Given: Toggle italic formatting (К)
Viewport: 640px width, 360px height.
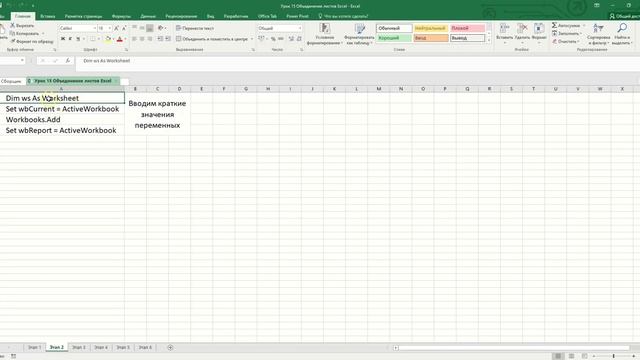Looking at the screenshot, I should (x=70, y=39).
